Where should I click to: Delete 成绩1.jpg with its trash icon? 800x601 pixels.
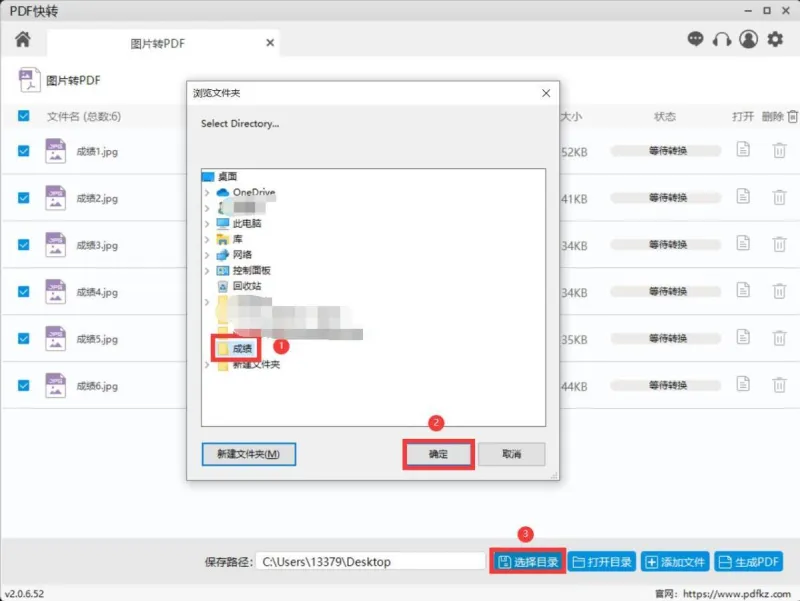point(779,151)
